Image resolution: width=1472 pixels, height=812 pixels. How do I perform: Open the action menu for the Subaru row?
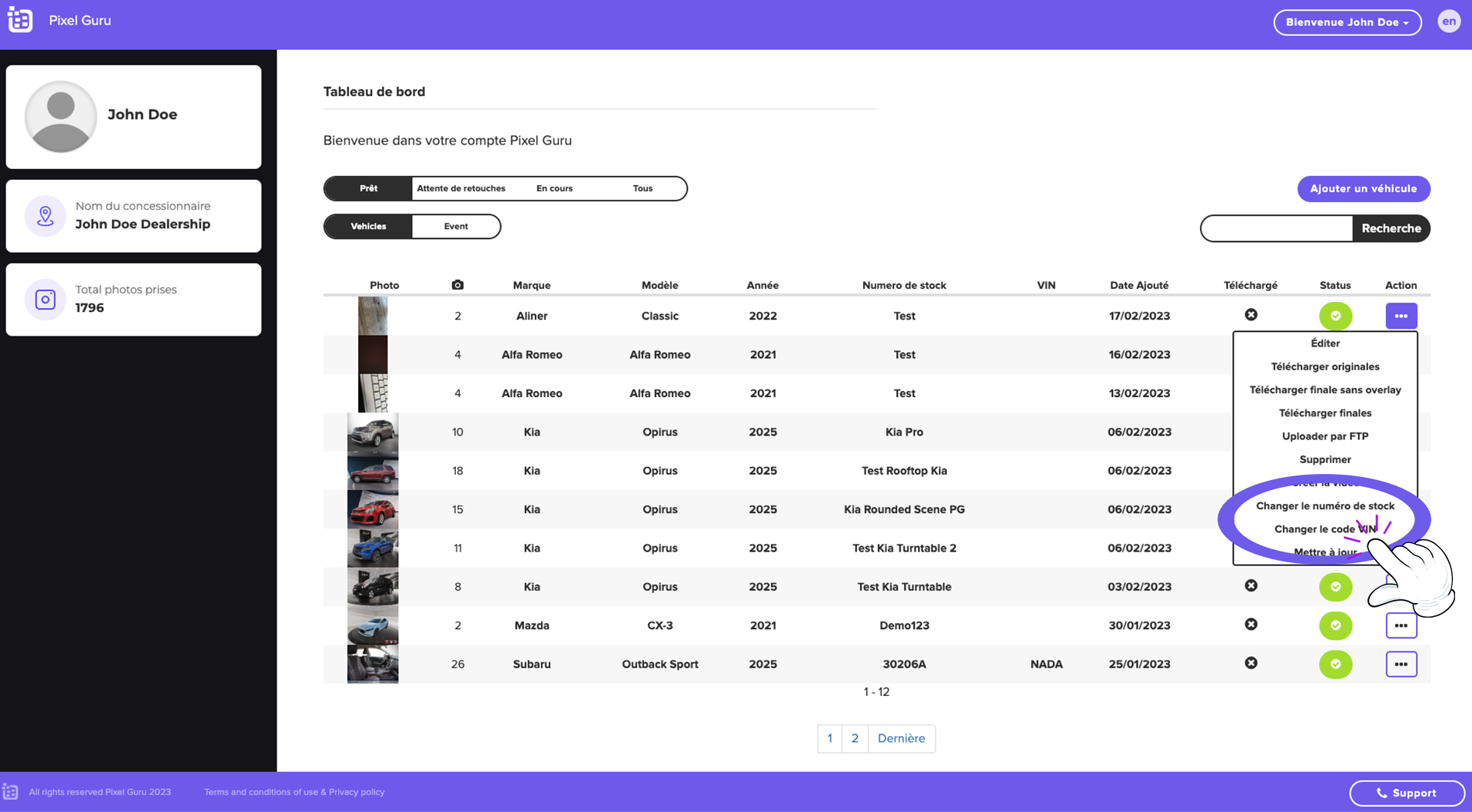coord(1401,665)
